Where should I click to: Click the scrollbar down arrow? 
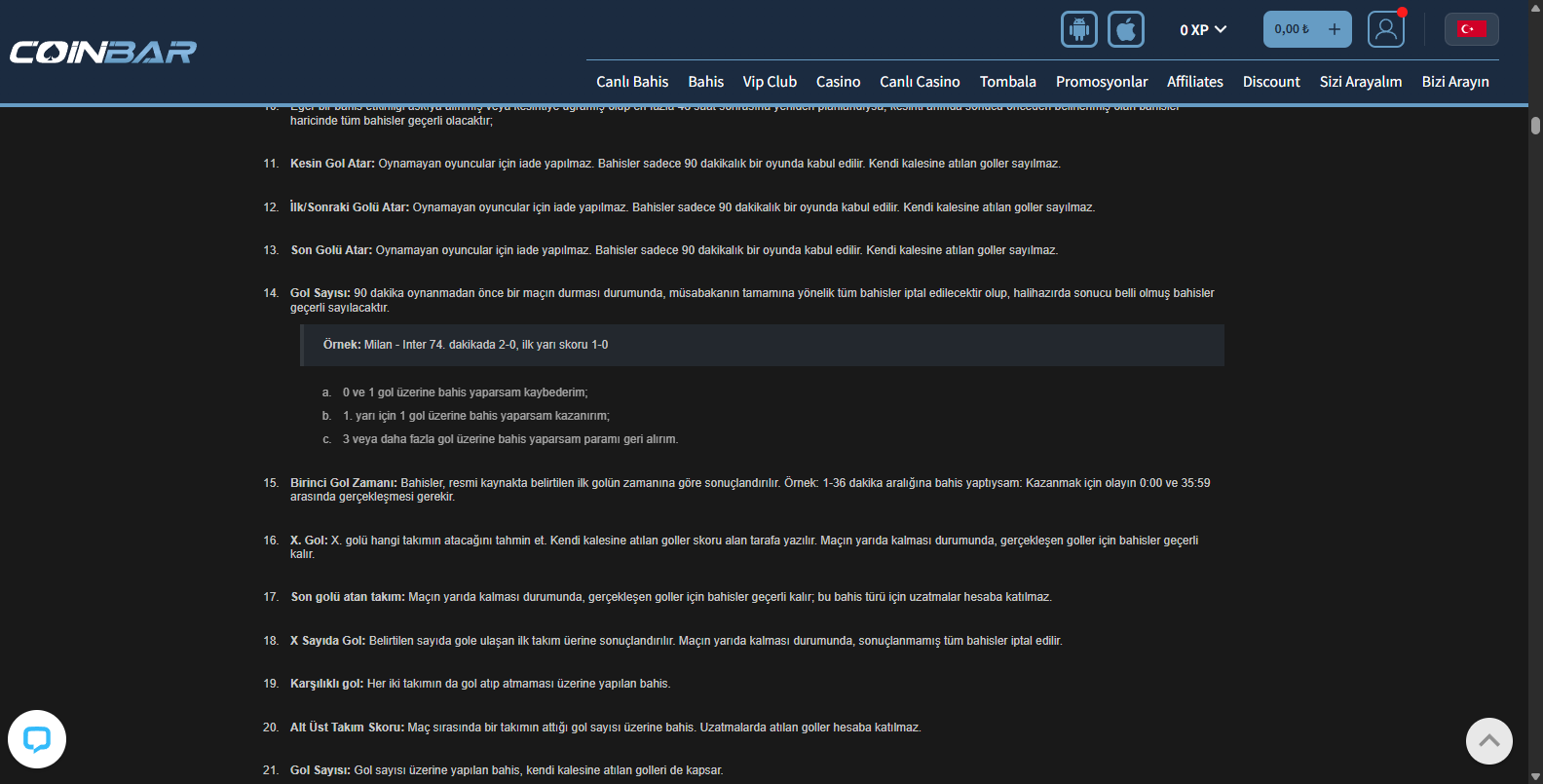click(x=1535, y=776)
